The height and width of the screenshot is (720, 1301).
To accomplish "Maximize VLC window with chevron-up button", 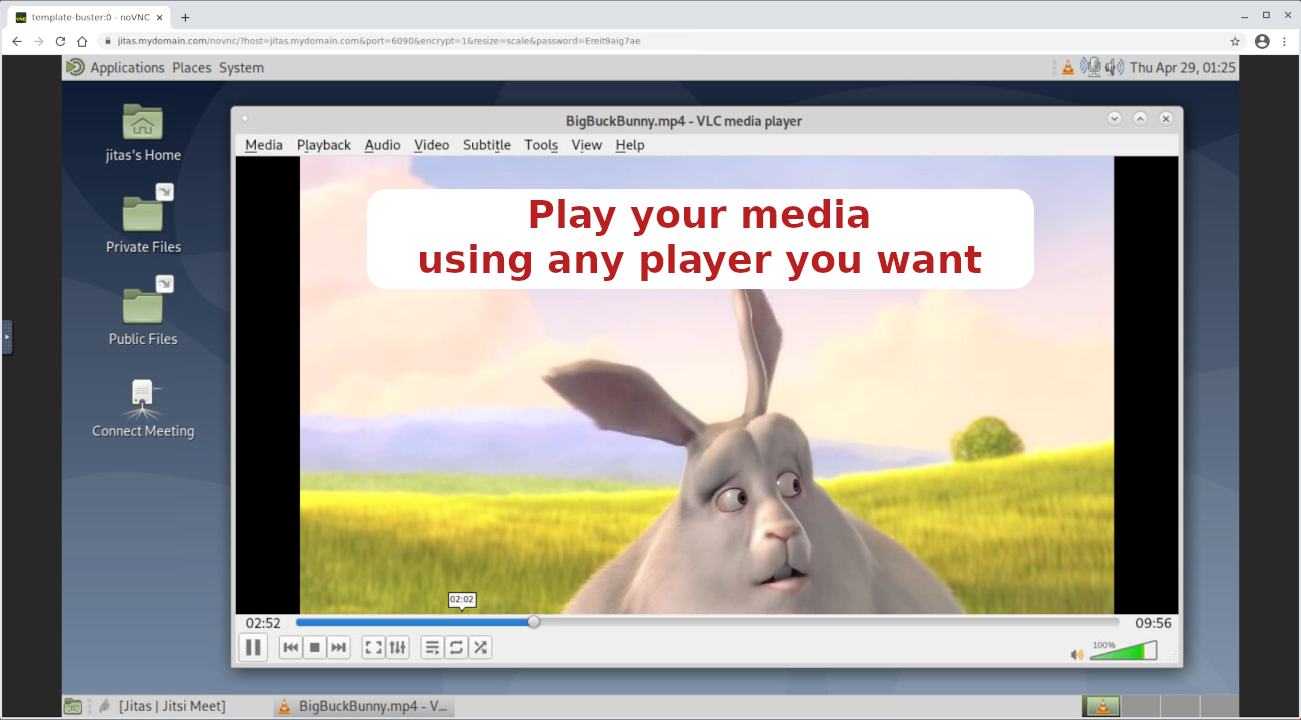I will 1140,119.
